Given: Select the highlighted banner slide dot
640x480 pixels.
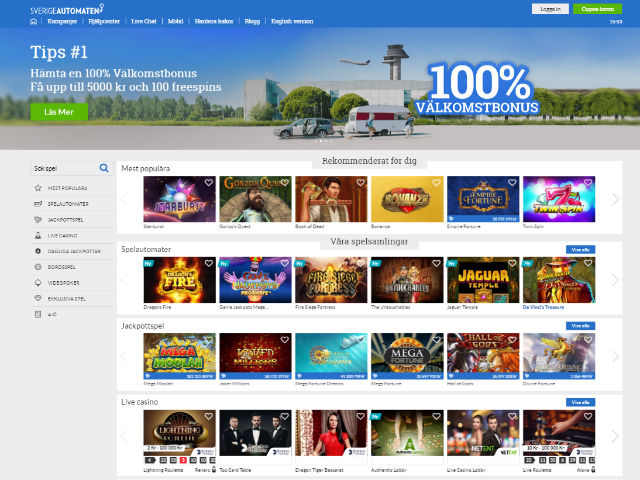Looking at the screenshot, I should 321,141.
